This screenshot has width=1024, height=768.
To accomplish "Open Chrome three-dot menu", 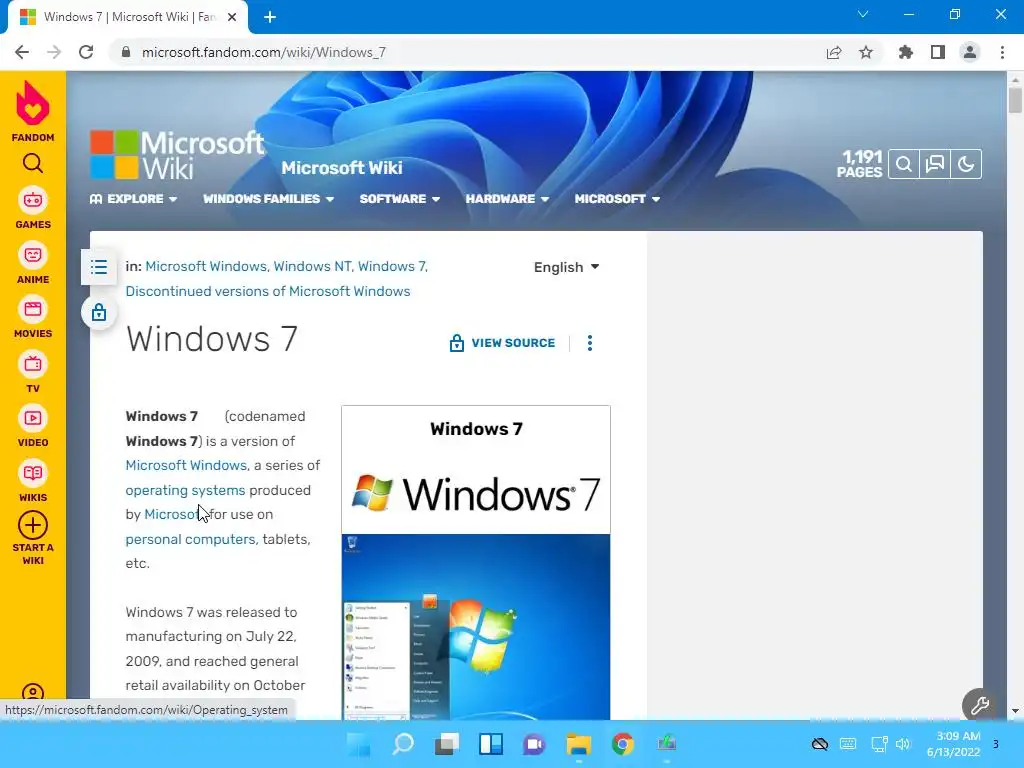I will [1002, 52].
